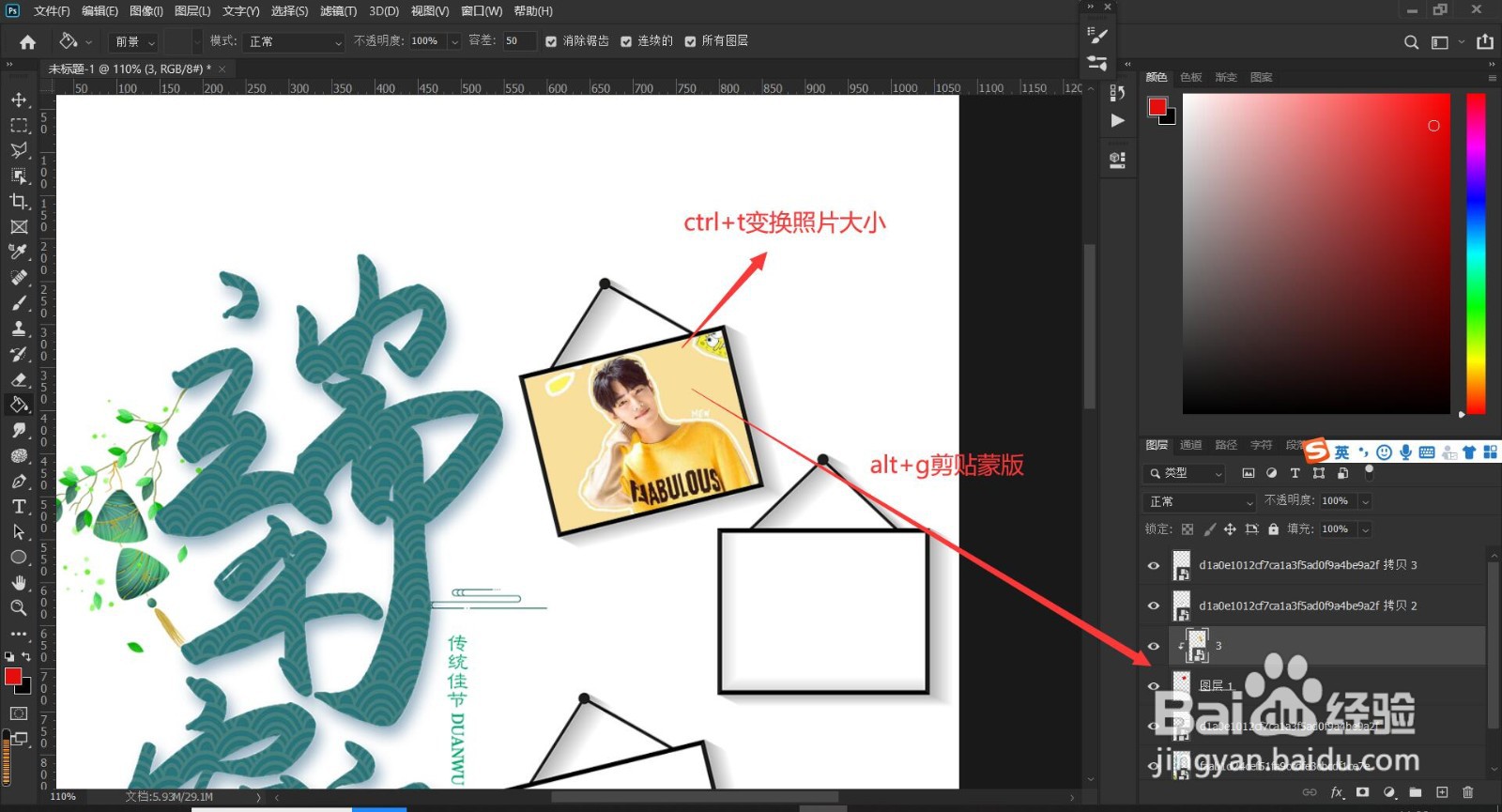Go to the Home screen icon
1502x812 pixels.
[x=28, y=41]
